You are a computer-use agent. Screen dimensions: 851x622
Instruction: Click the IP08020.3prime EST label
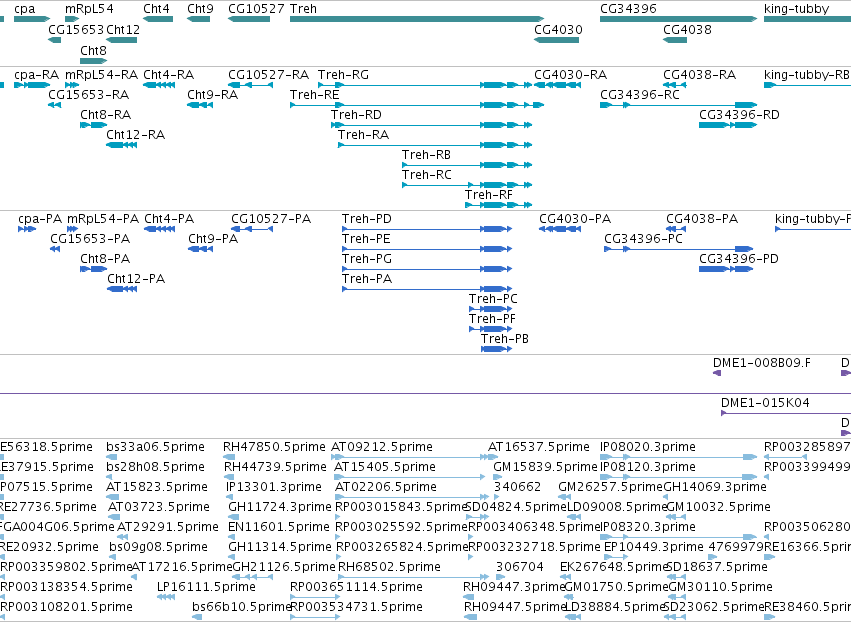point(648,447)
